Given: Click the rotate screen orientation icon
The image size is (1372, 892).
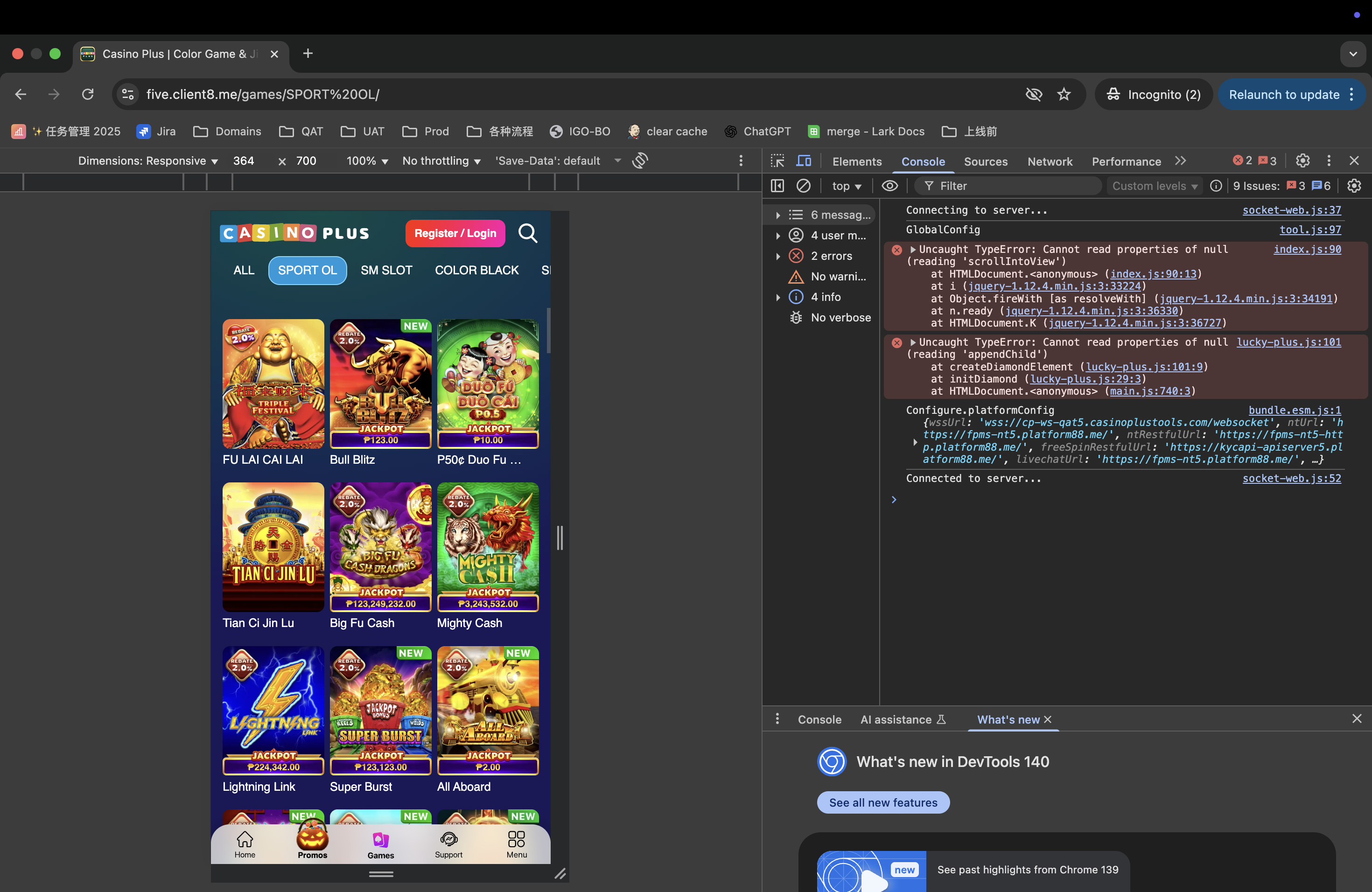Looking at the screenshot, I should coord(640,161).
